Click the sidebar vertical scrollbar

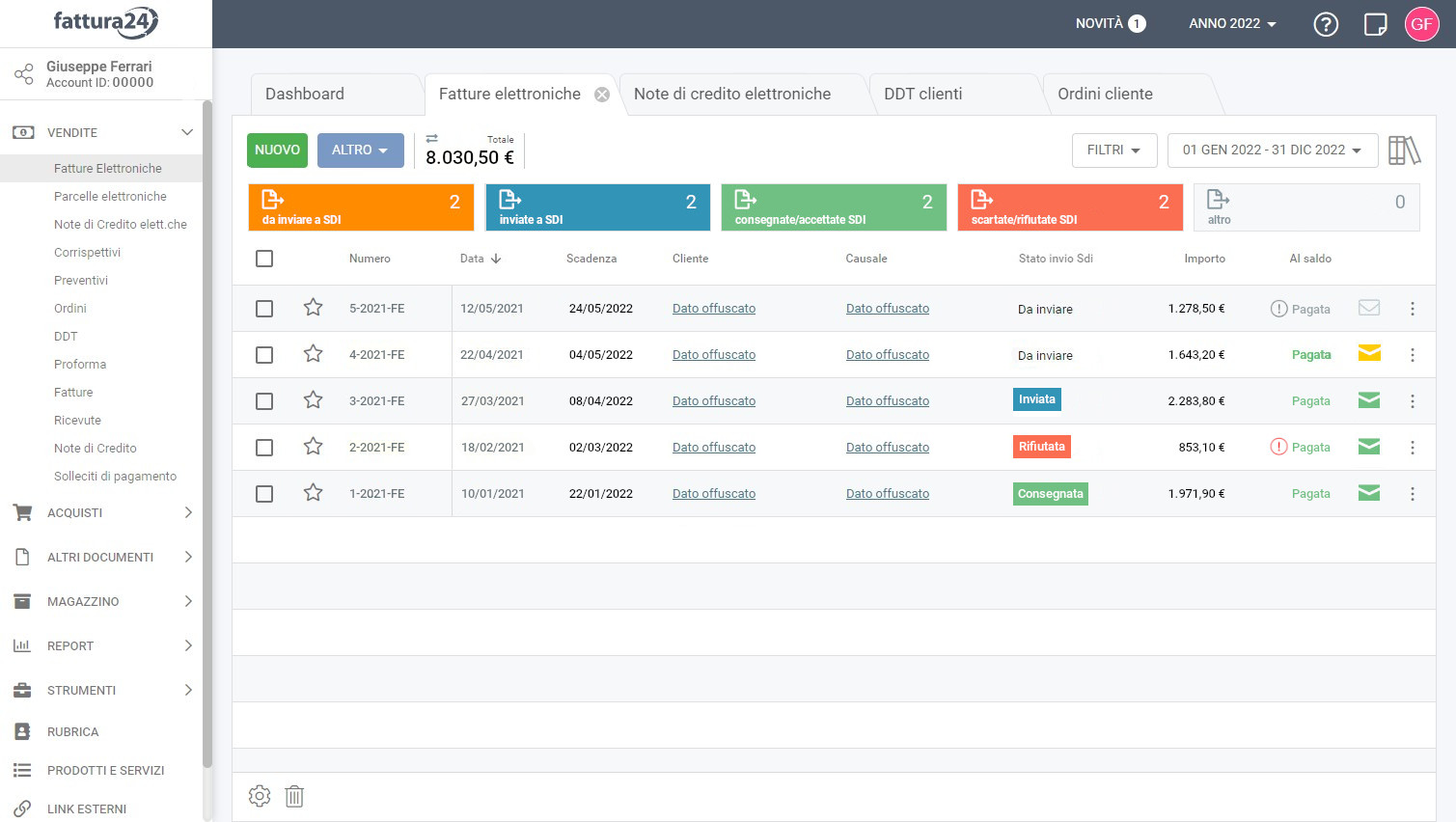207,434
